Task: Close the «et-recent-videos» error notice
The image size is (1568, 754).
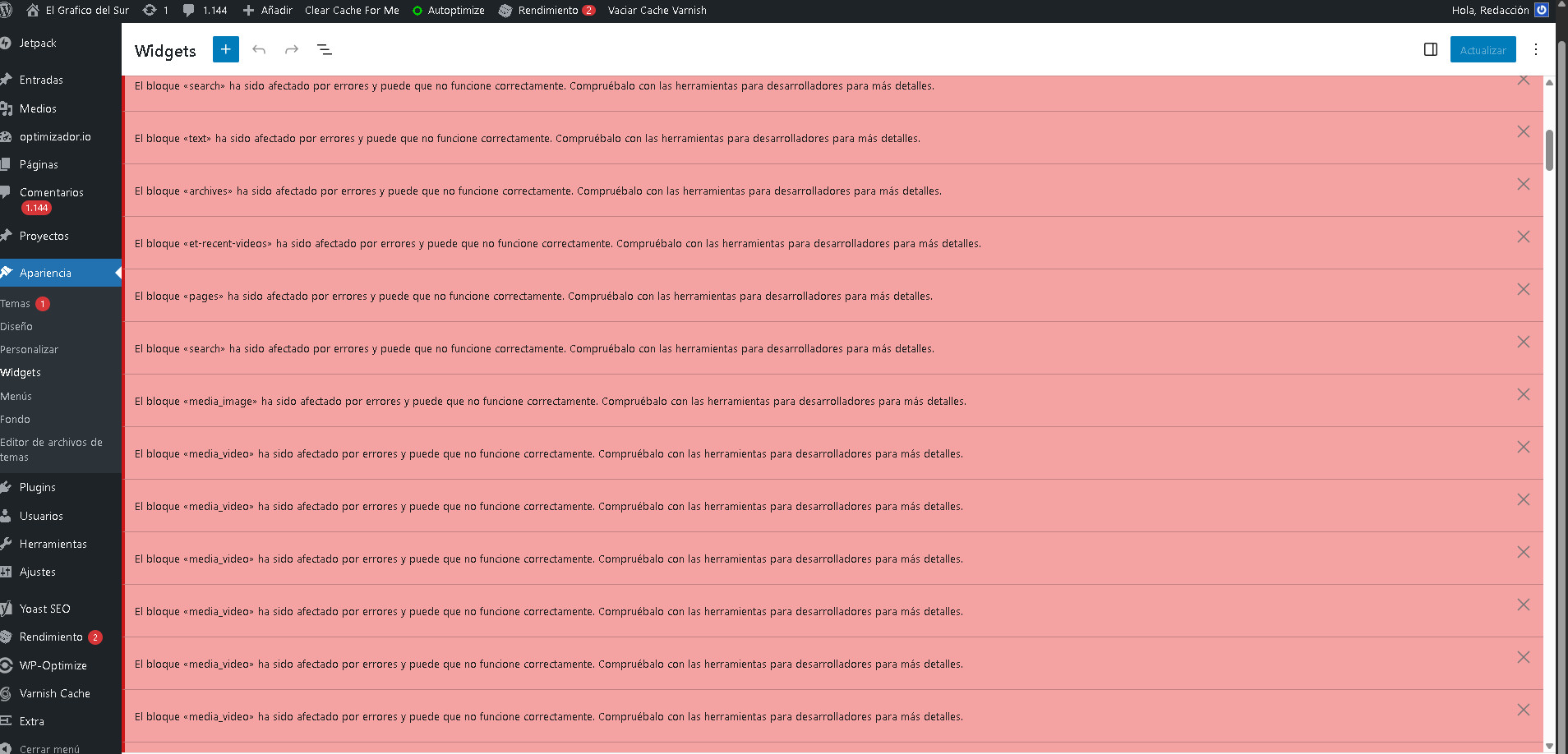Action: 1523,237
